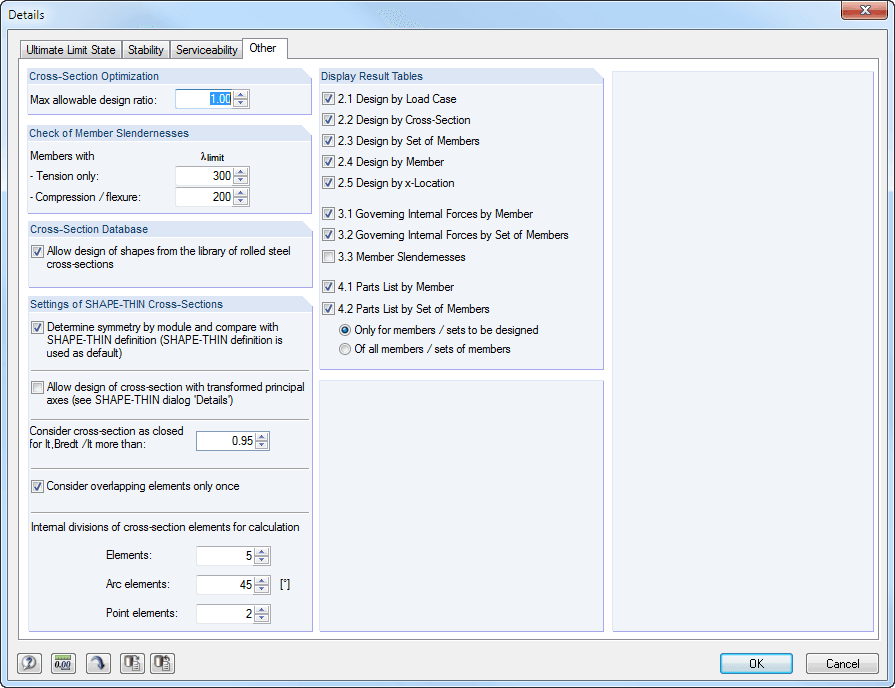The height and width of the screenshot is (688, 895).
Task: Increase Tension only limit with up arrow
Action: [241, 172]
